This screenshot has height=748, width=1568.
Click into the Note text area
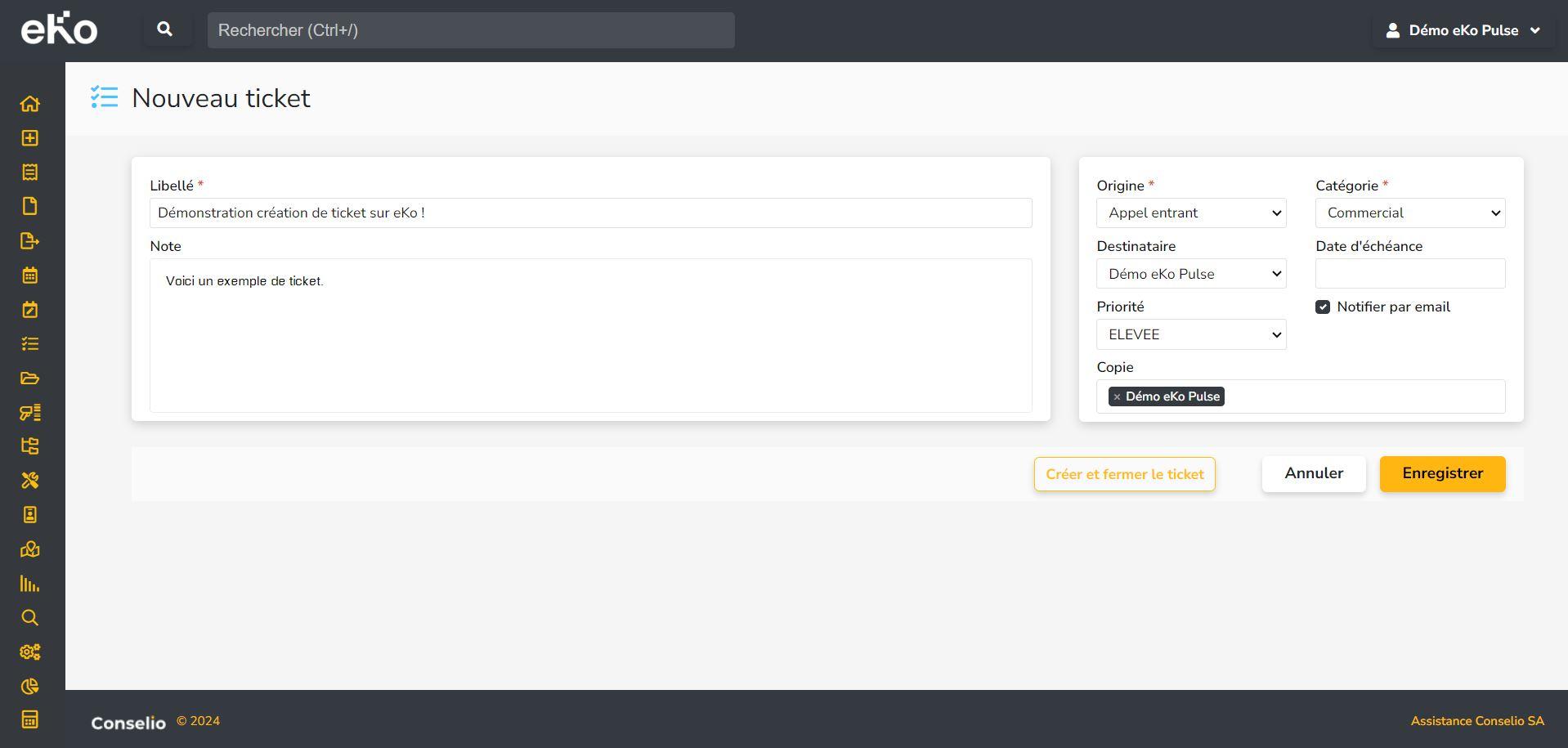[x=591, y=335]
